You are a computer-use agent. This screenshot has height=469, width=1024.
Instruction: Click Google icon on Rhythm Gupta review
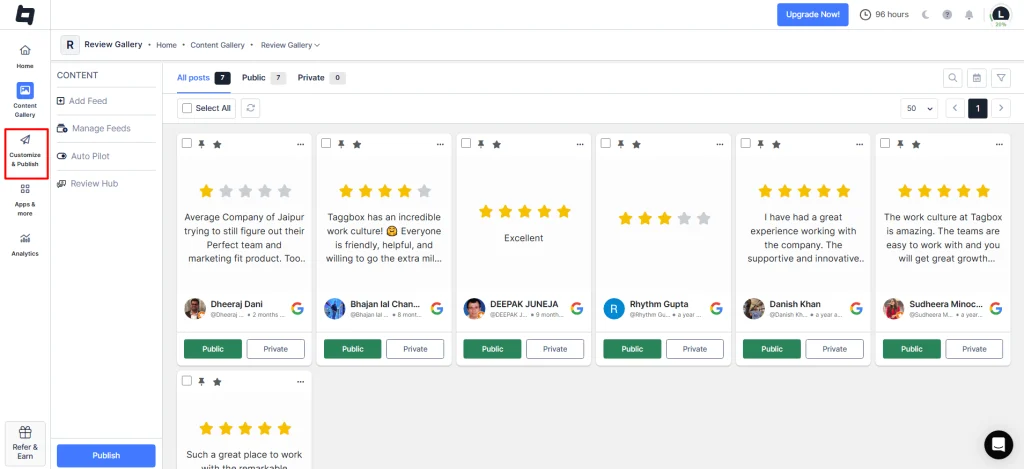pyautogui.click(x=716, y=308)
